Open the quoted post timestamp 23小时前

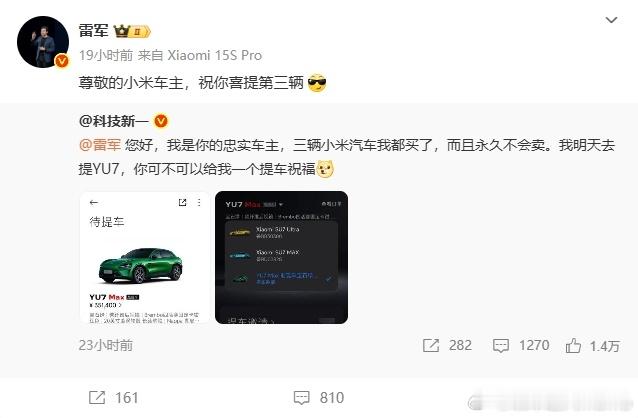(105, 346)
